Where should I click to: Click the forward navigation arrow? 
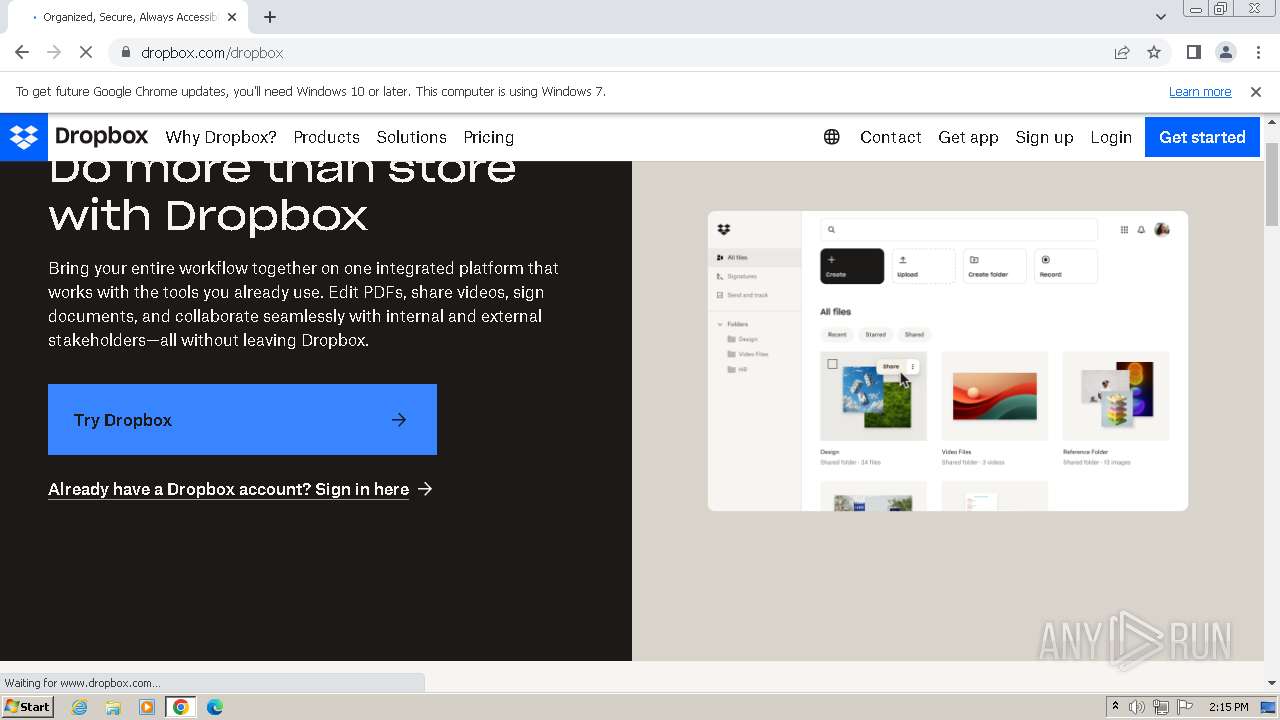tap(54, 52)
